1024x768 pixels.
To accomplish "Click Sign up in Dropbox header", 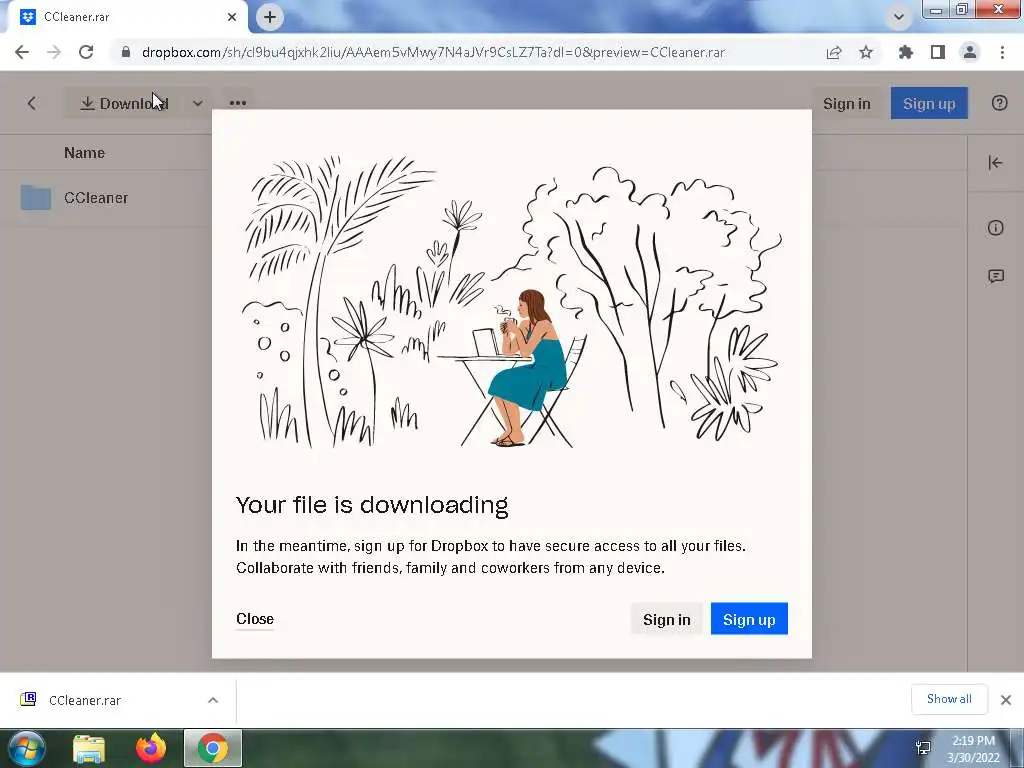I will point(929,104).
